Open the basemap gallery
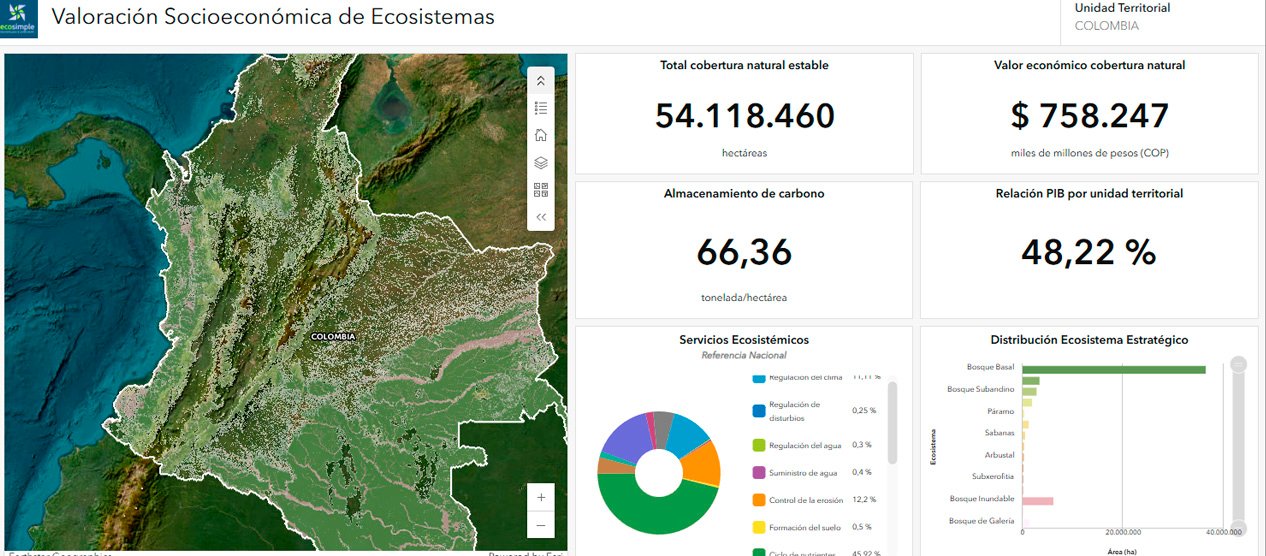The width and height of the screenshot is (1266, 556). 541,189
